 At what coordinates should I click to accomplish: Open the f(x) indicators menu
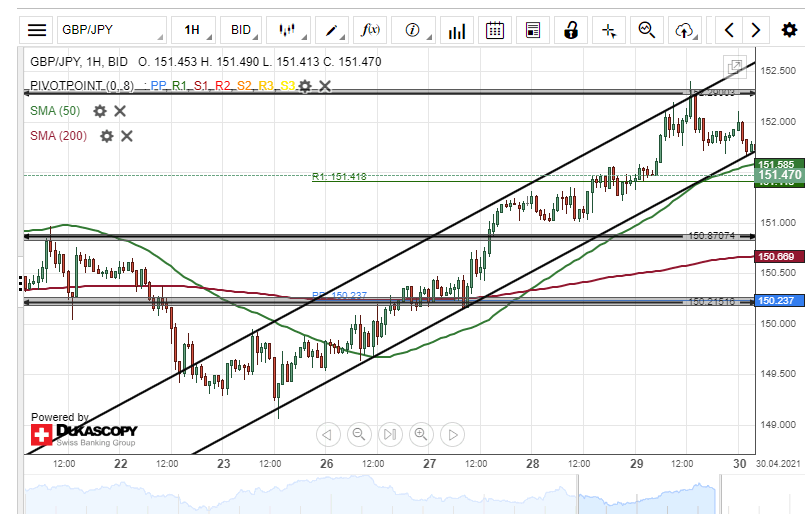tap(372, 30)
